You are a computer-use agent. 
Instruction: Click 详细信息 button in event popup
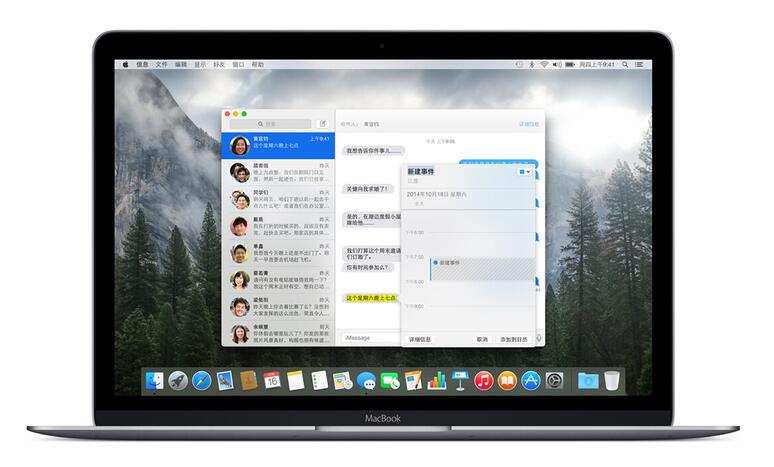[420, 339]
